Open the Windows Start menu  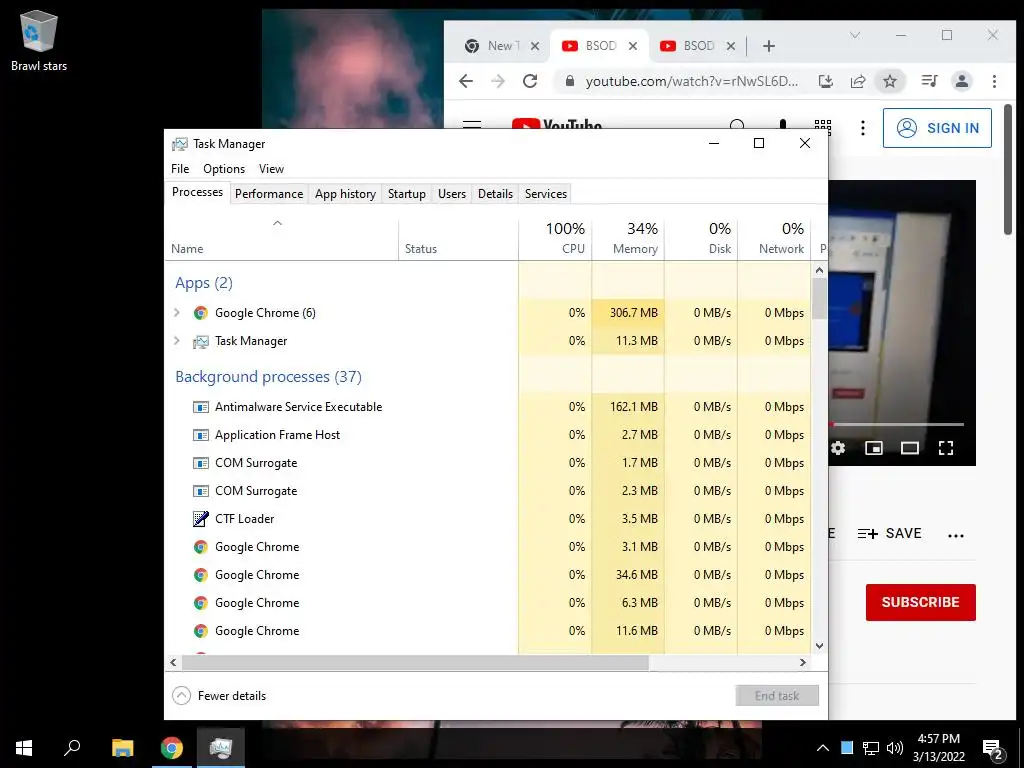24,748
